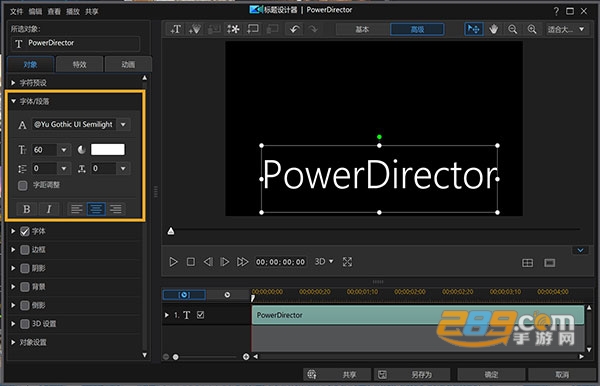Click the 共享 button at bottom

click(337, 375)
